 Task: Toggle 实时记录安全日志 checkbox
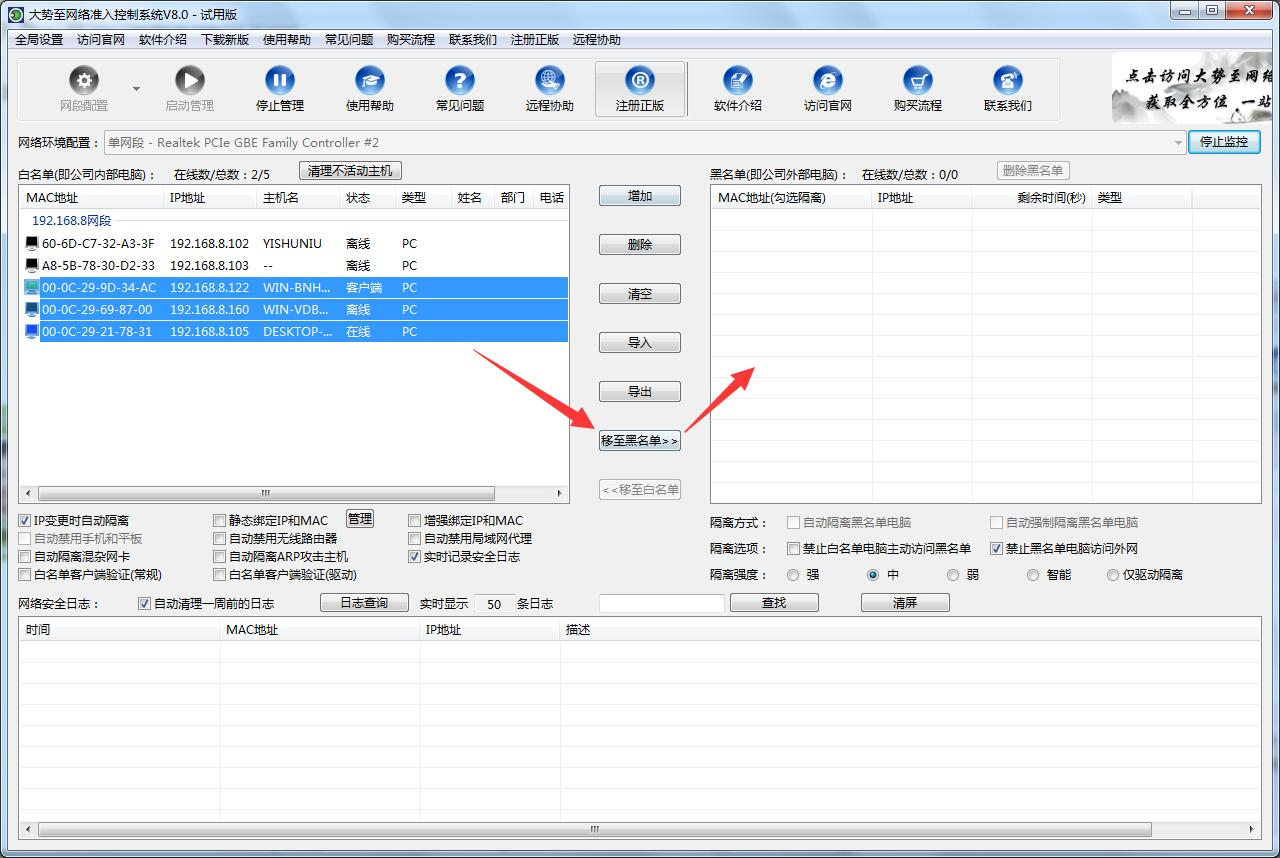pos(415,557)
